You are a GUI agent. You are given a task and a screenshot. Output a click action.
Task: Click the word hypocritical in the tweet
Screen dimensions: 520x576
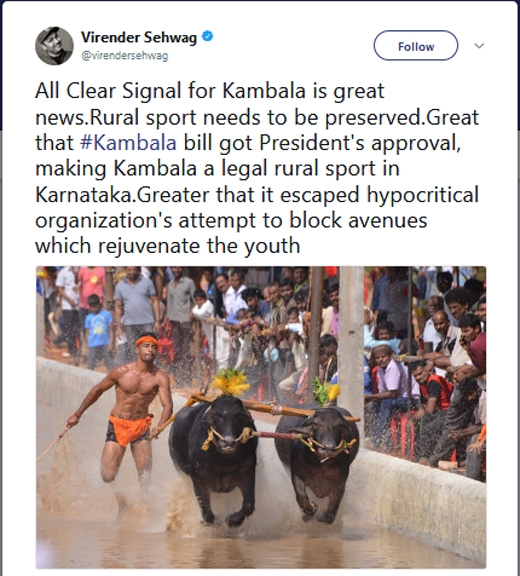pos(423,195)
